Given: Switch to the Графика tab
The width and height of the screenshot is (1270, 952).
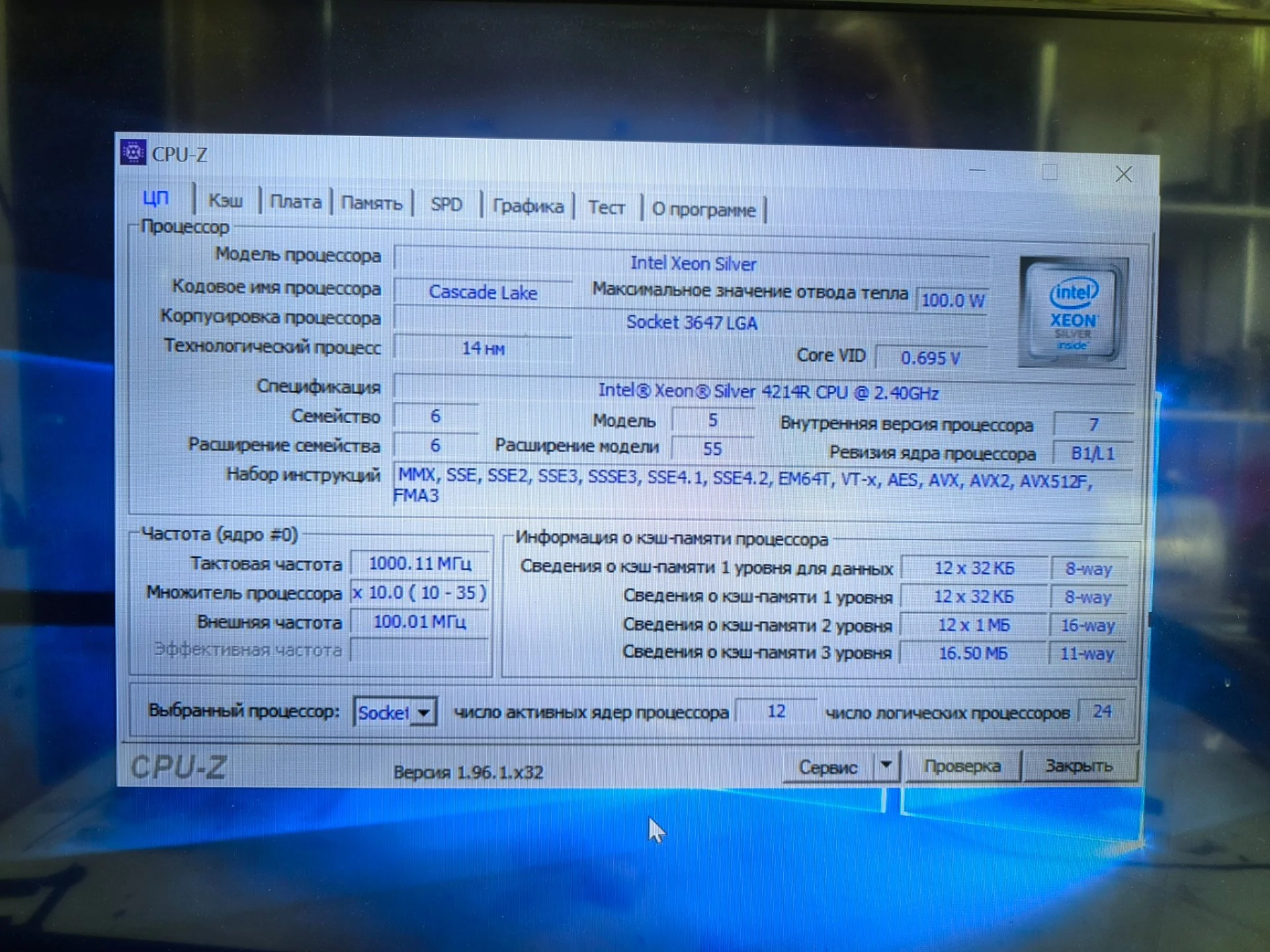Looking at the screenshot, I should point(528,206).
